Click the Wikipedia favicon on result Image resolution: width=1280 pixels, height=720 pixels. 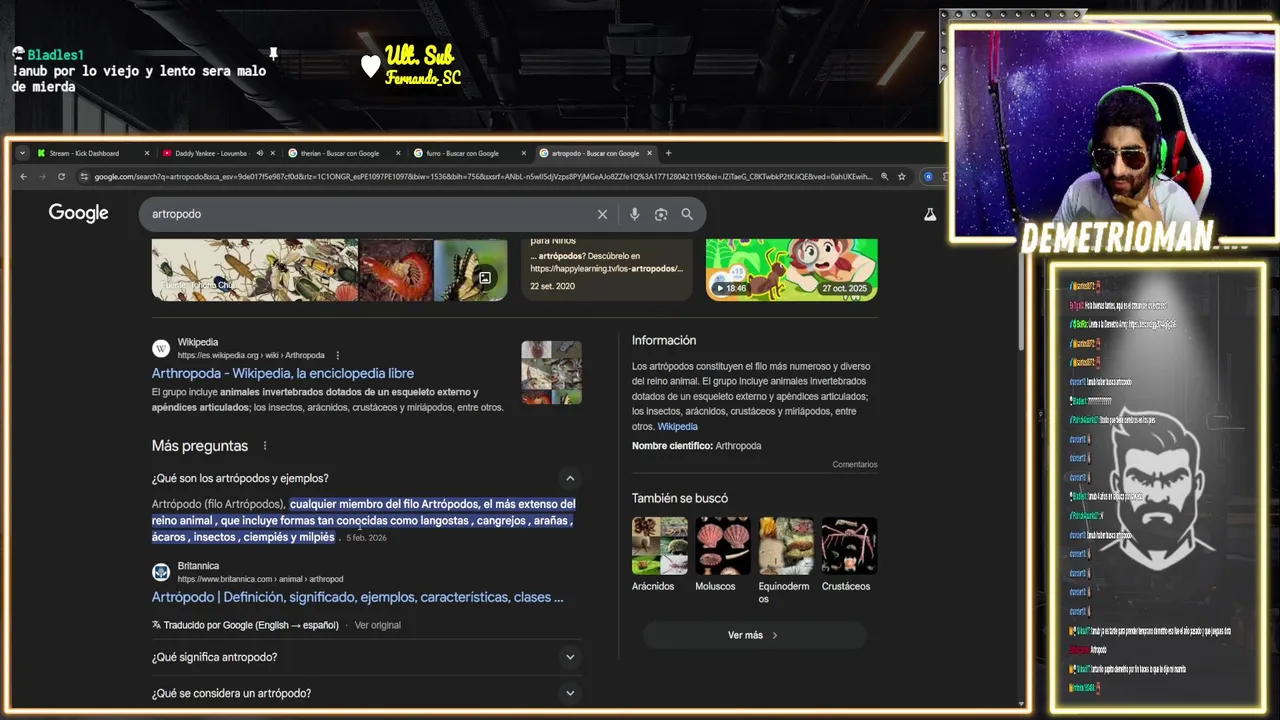pyautogui.click(x=161, y=348)
